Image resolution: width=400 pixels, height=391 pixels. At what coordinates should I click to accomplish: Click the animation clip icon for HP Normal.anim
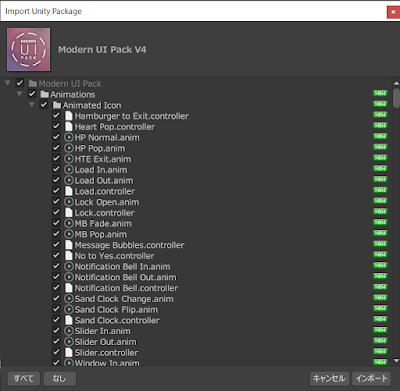pyautogui.click(x=69, y=137)
